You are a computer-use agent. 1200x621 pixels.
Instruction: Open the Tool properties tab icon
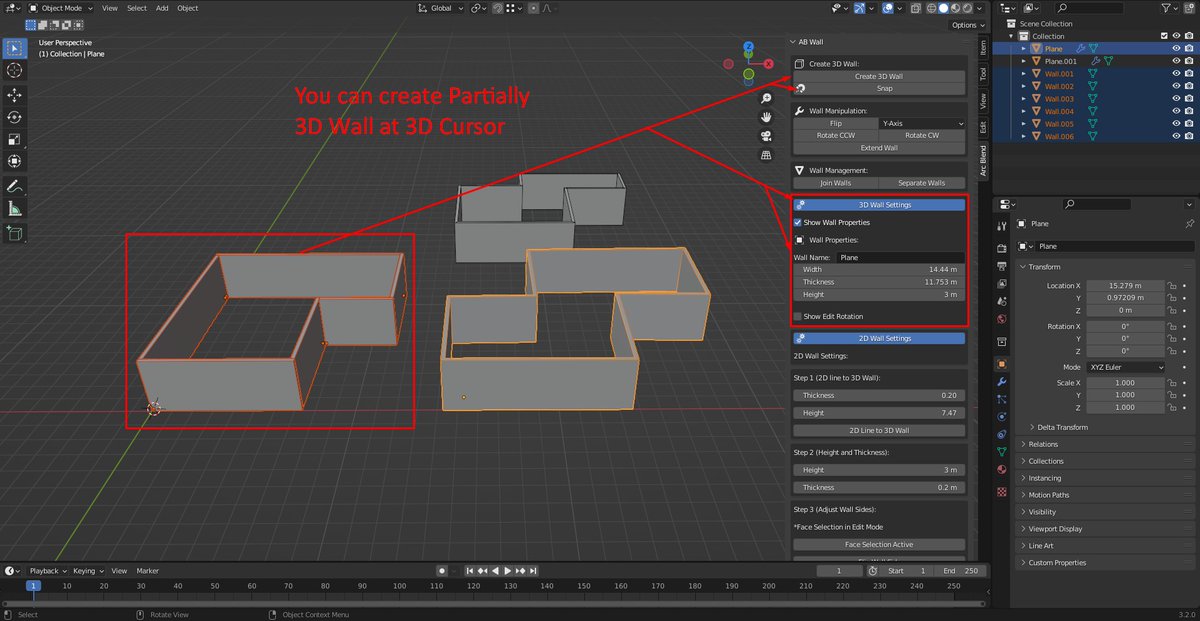(1002, 224)
